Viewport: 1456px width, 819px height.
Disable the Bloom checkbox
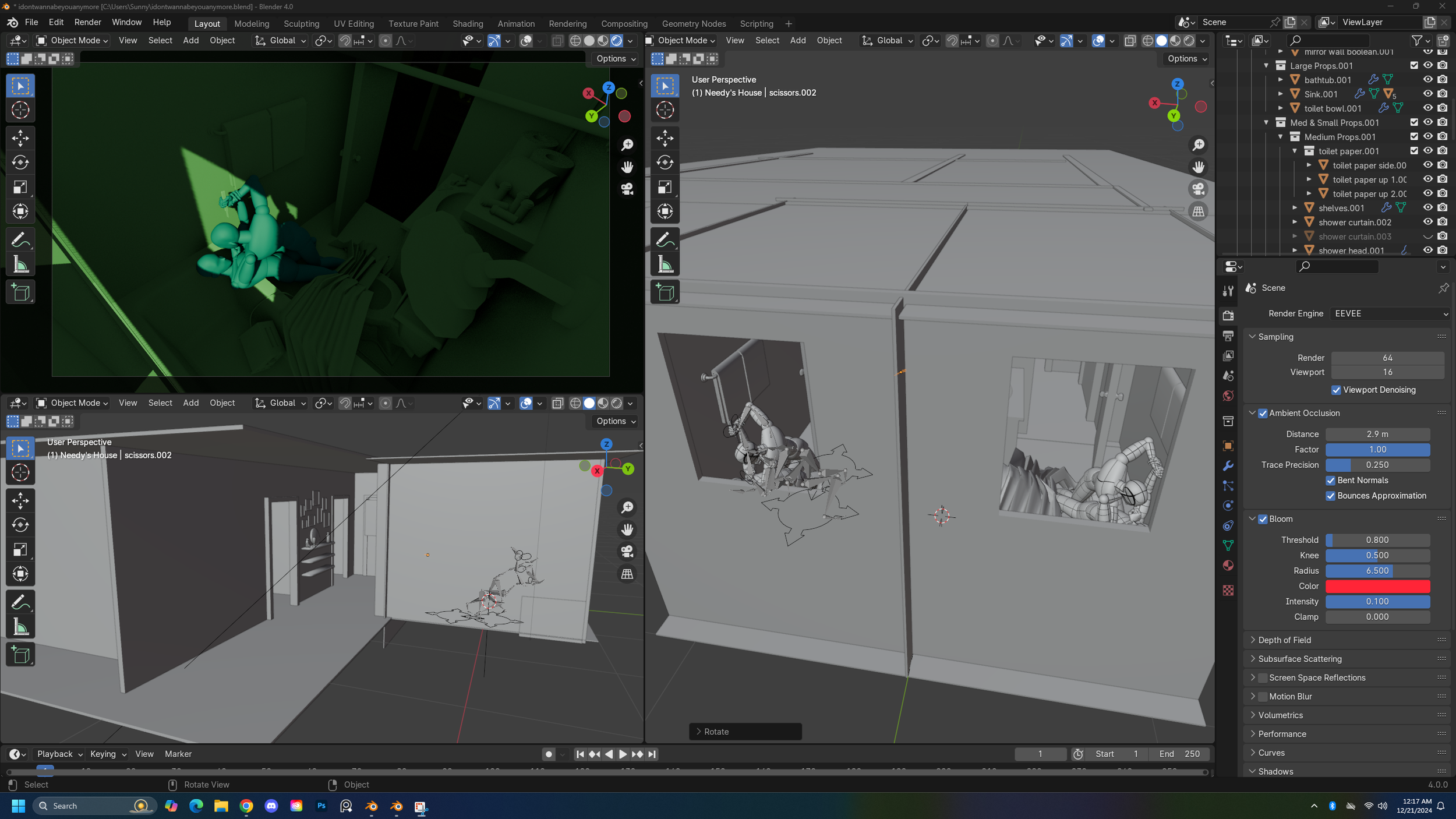coord(1263,519)
